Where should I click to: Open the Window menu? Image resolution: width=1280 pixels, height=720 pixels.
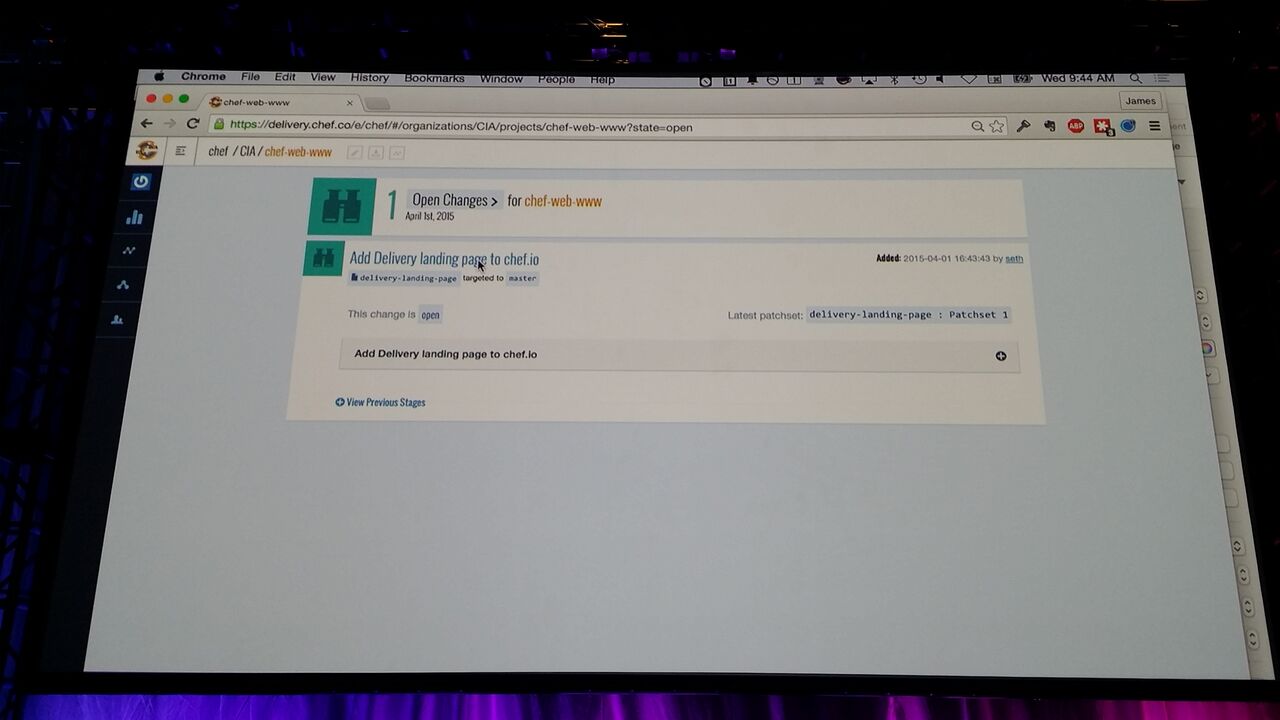(x=501, y=78)
